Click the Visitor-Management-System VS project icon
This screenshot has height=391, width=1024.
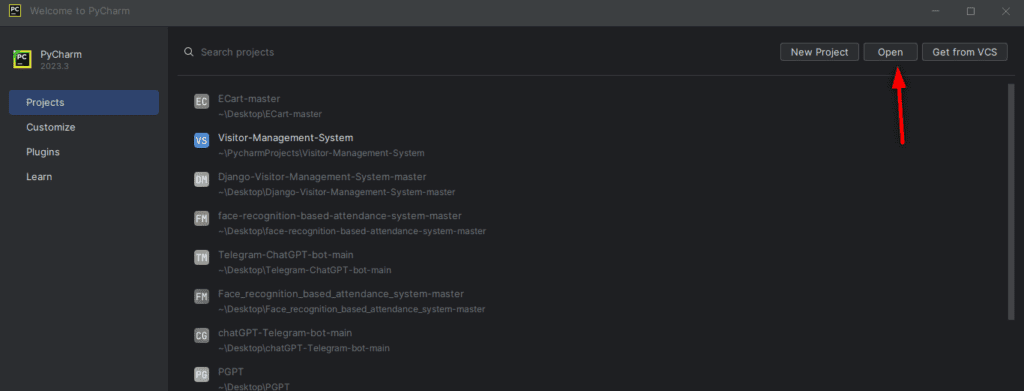click(202, 140)
